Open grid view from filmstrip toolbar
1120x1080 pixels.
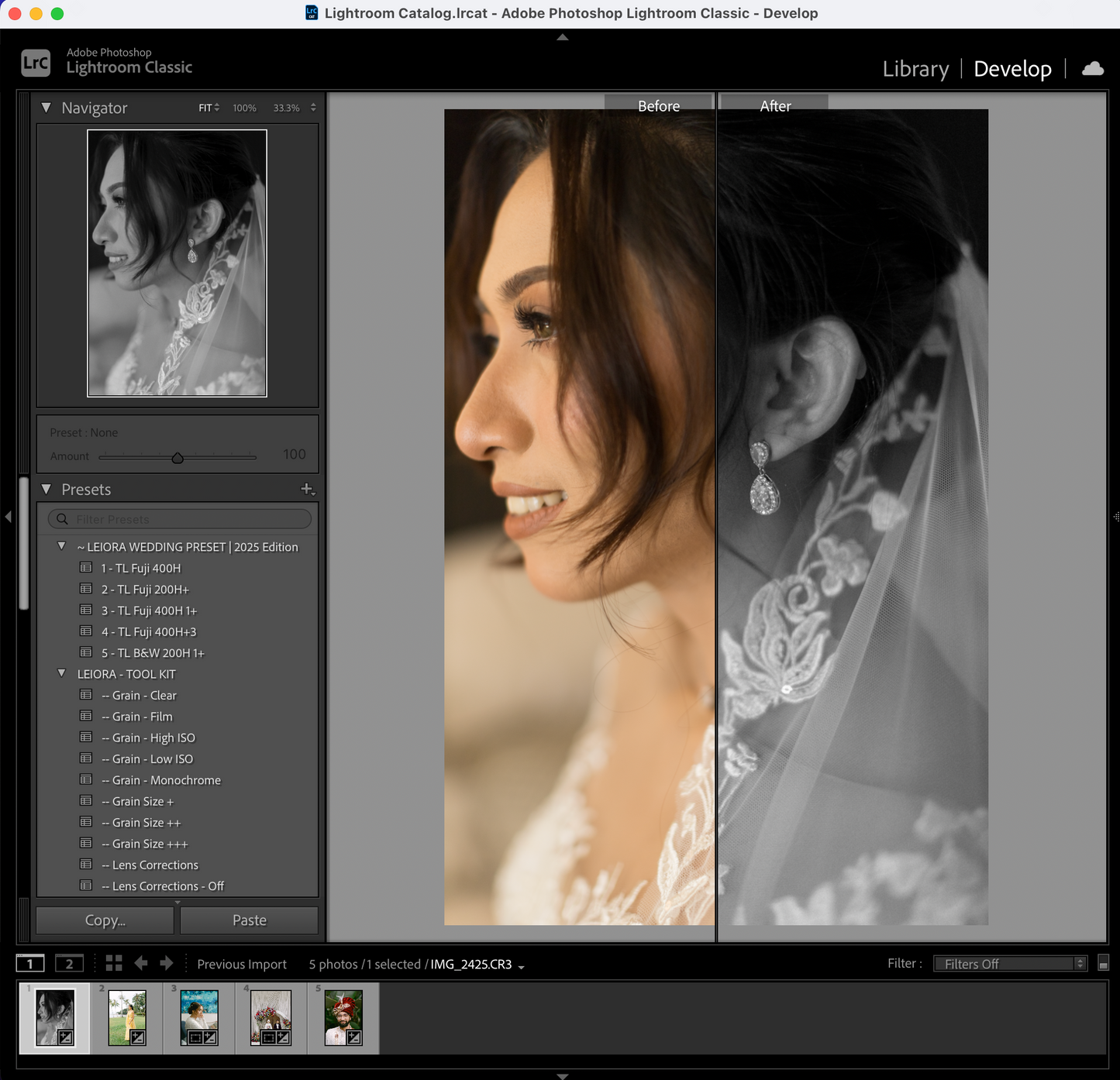tap(114, 963)
